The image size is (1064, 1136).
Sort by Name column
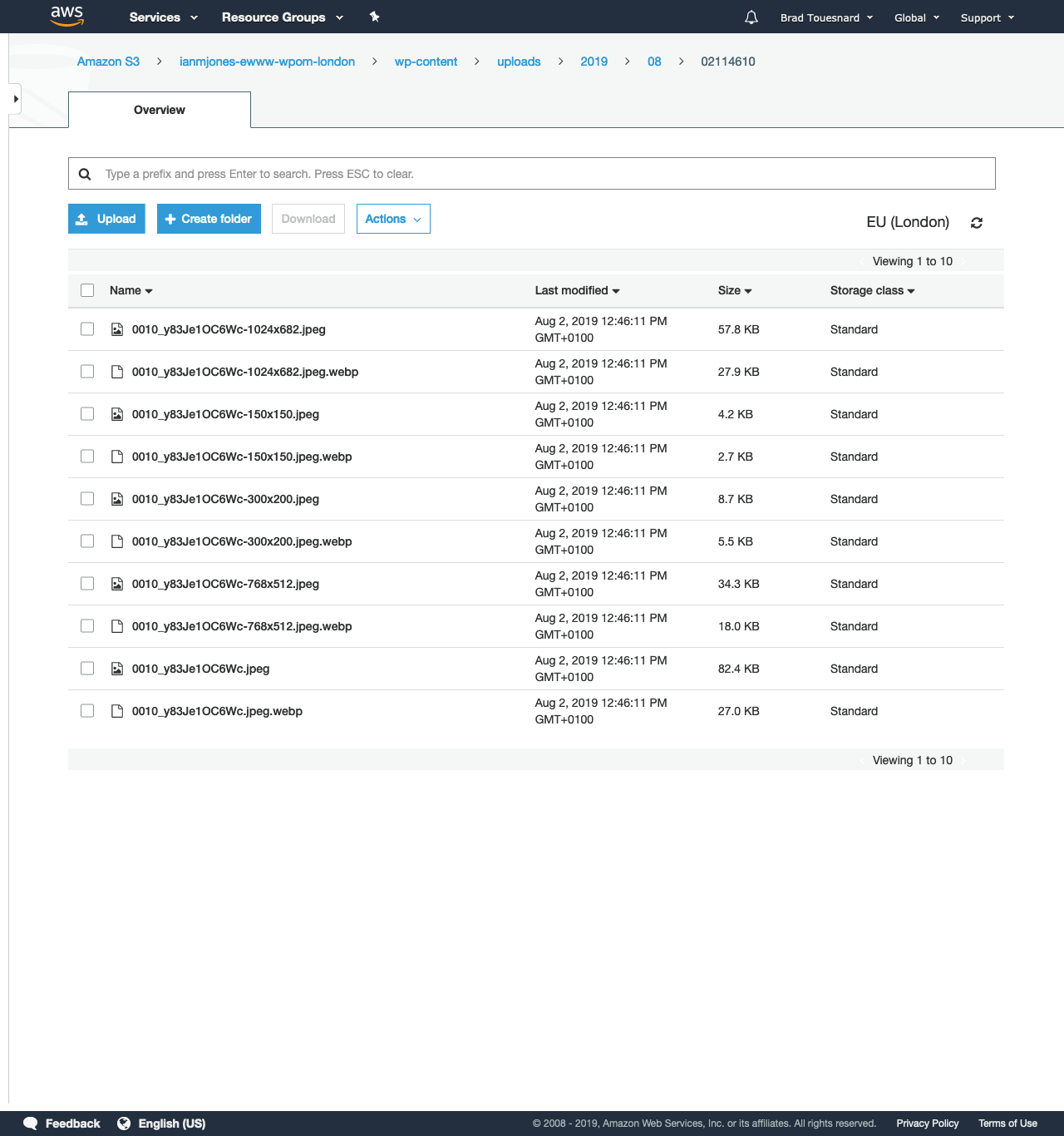(131, 290)
